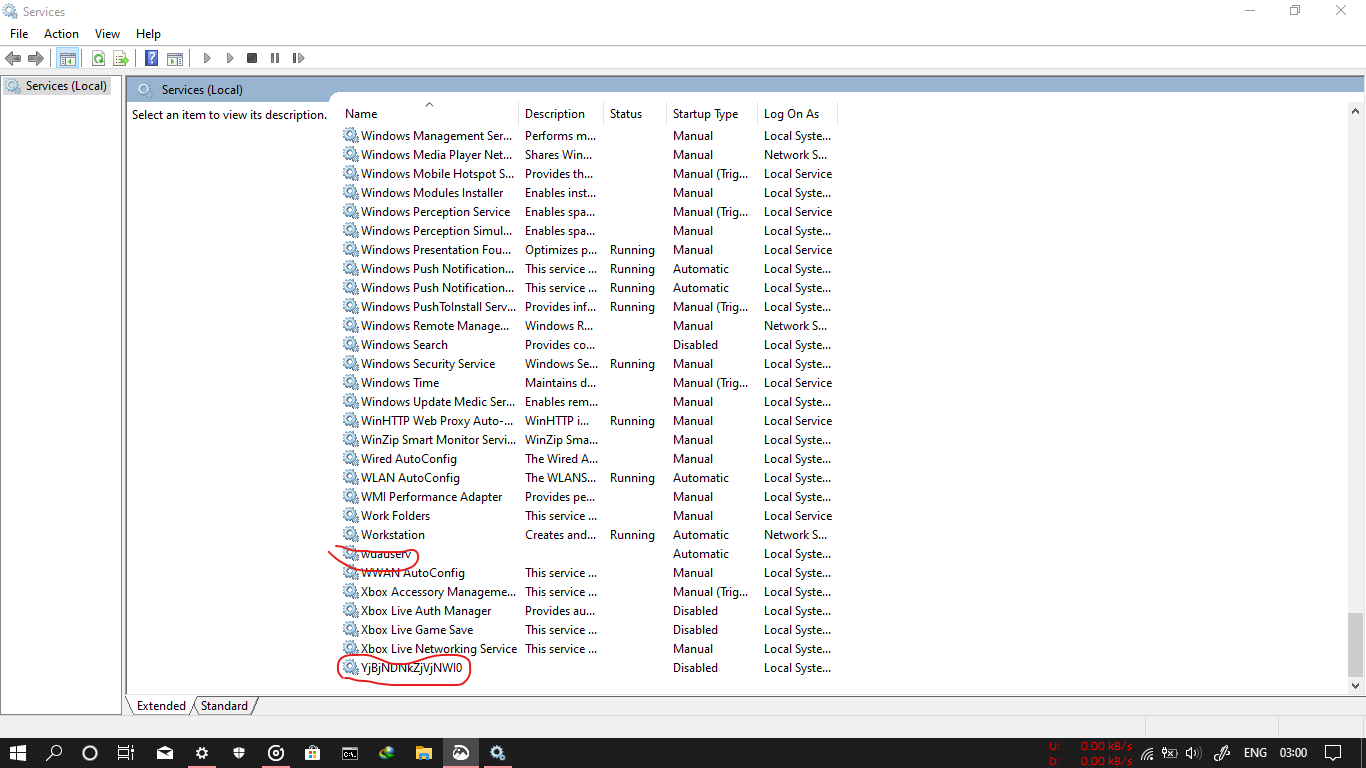Sort by the Description column header
The width and height of the screenshot is (1366, 768).
point(561,114)
